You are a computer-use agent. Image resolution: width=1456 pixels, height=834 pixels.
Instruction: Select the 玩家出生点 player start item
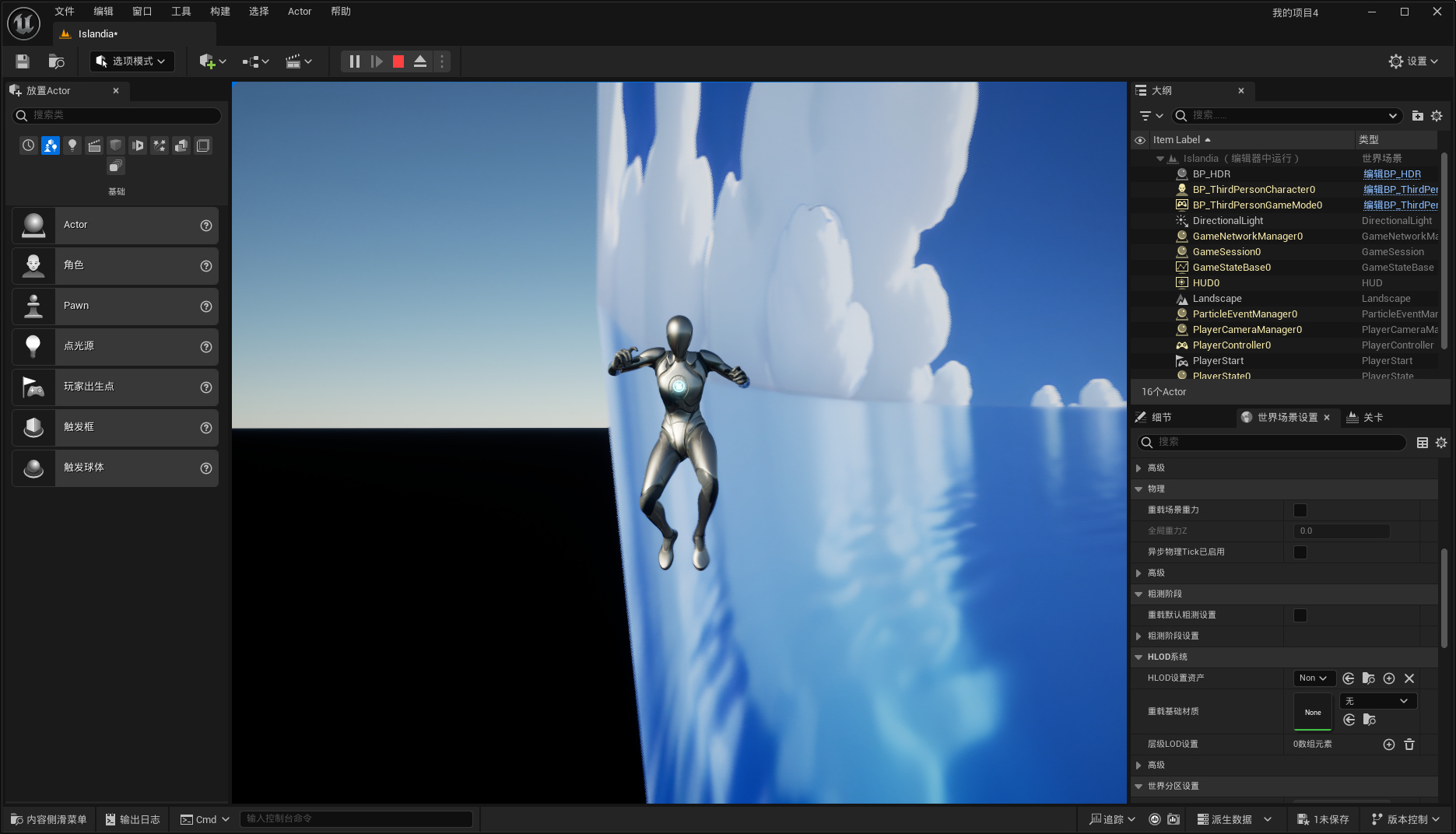115,387
